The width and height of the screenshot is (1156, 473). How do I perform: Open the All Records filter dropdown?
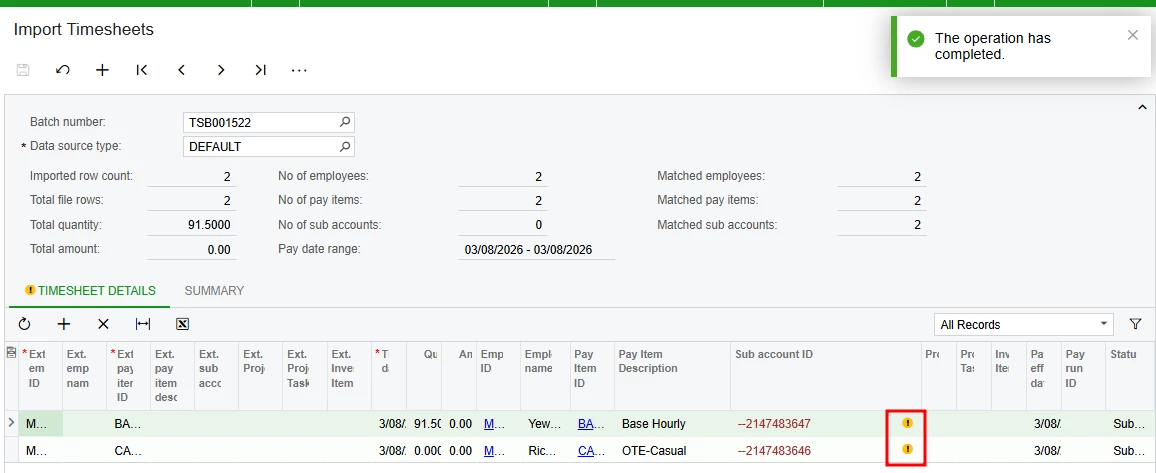pyautogui.click(x=1023, y=324)
